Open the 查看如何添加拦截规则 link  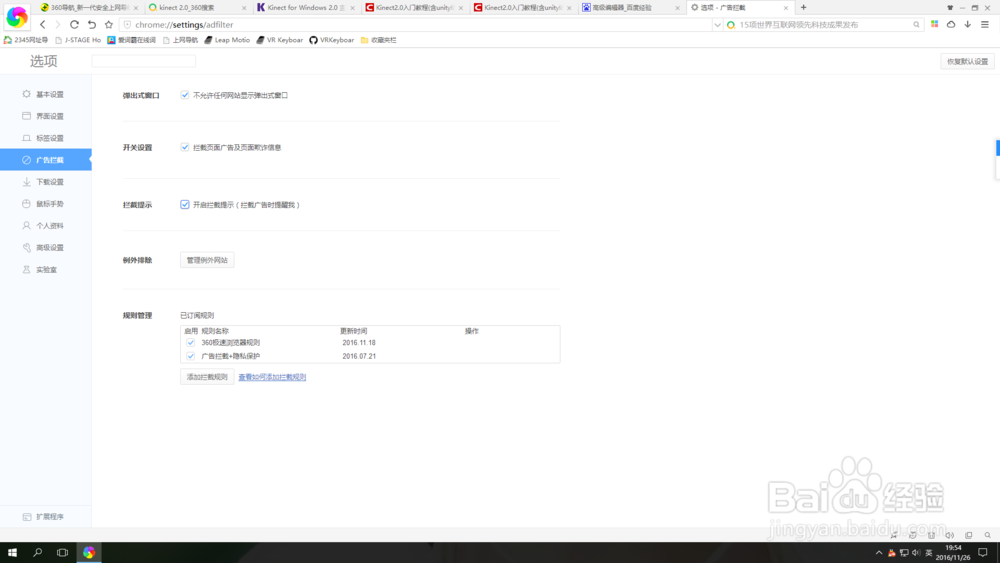tap(272, 377)
